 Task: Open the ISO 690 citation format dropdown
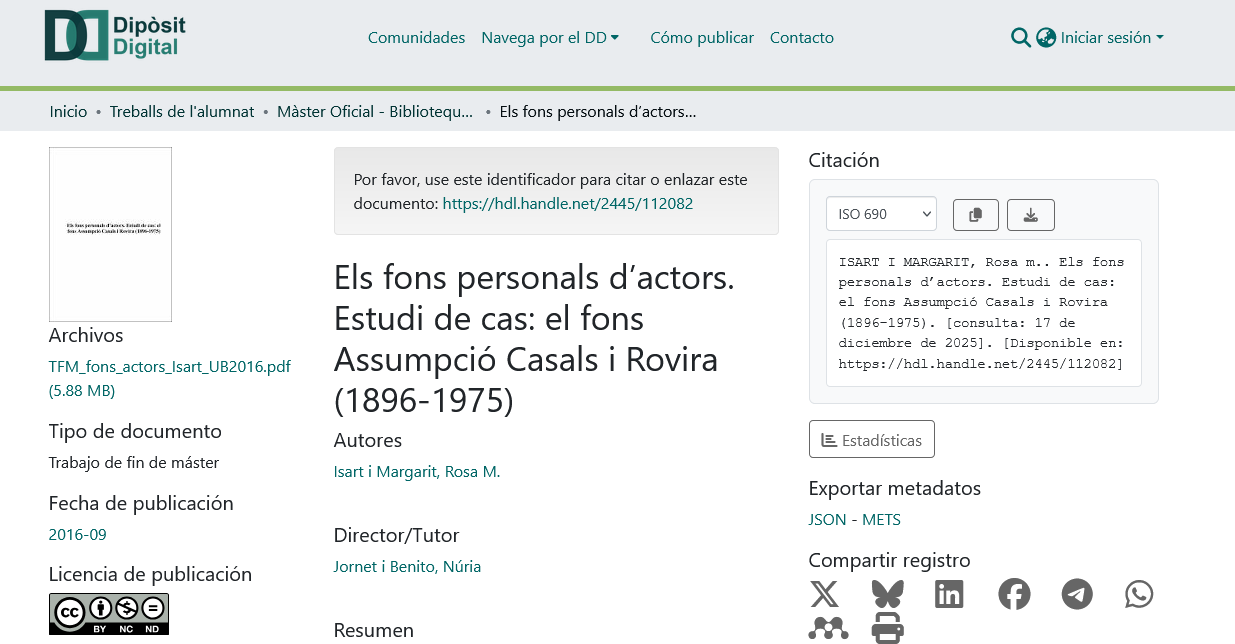pos(881,214)
